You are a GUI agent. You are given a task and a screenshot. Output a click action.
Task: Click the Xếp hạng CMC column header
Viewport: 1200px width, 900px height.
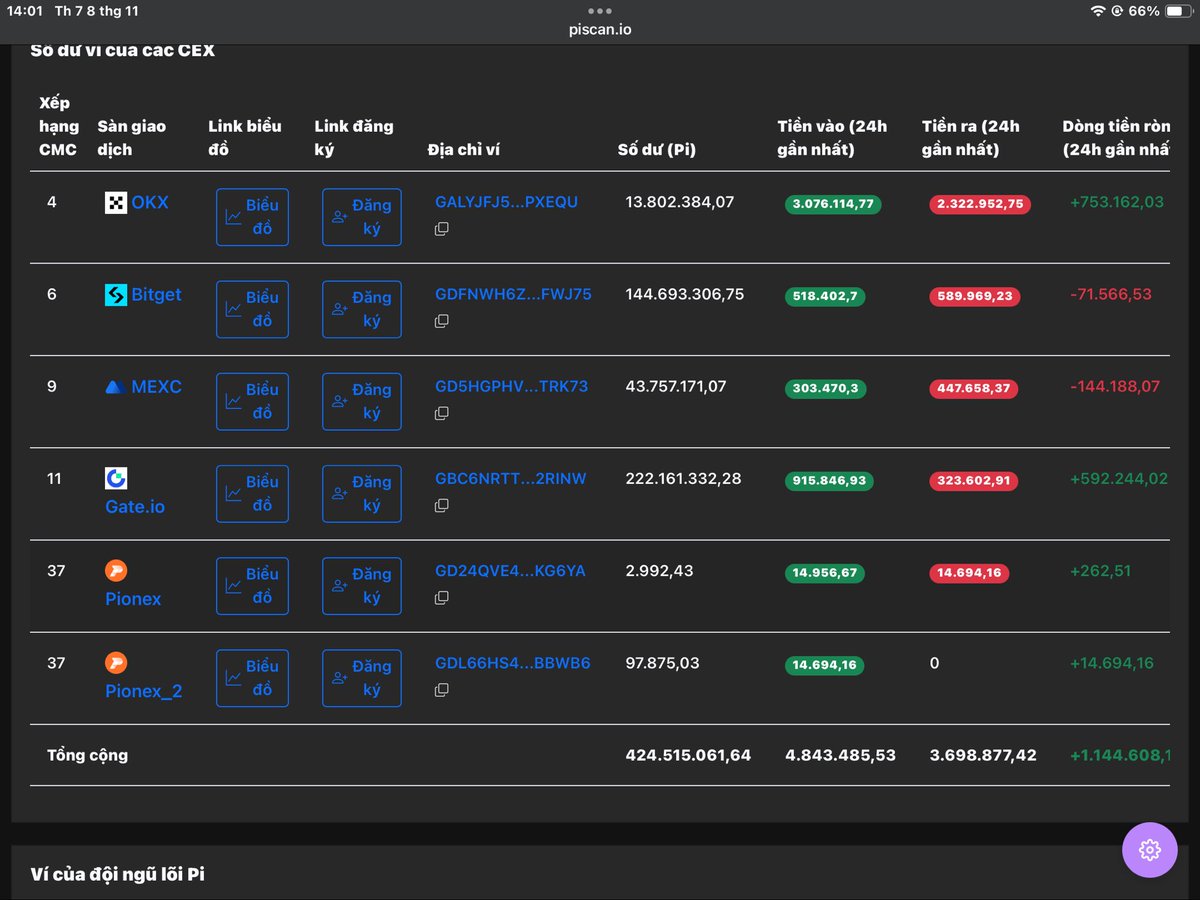pyautogui.click(x=59, y=126)
